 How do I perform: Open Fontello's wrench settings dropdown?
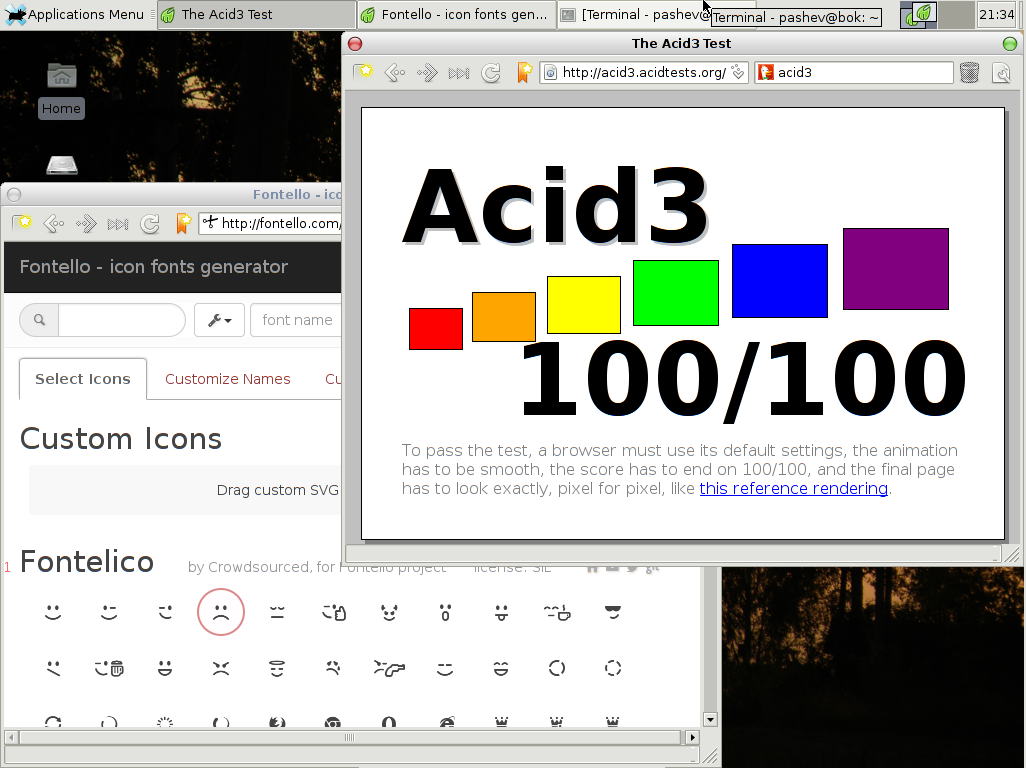pyautogui.click(x=219, y=320)
